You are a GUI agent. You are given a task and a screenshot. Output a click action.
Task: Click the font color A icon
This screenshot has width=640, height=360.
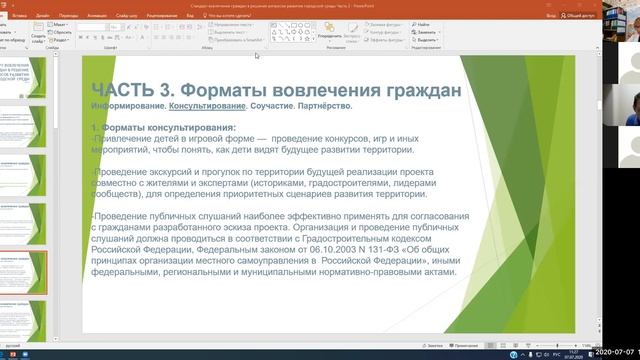[x=142, y=38]
